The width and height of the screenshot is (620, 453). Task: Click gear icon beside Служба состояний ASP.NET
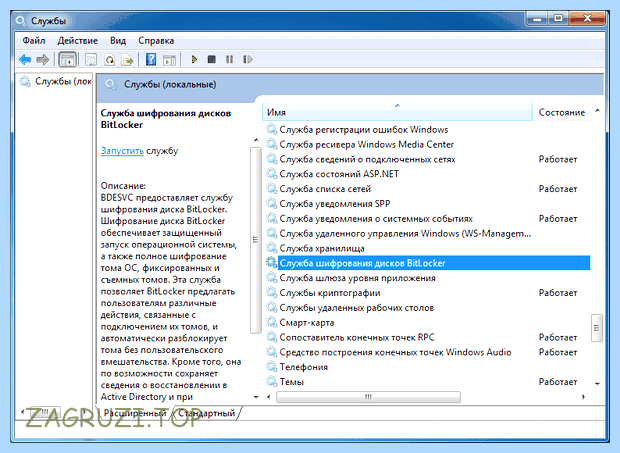coord(272,174)
